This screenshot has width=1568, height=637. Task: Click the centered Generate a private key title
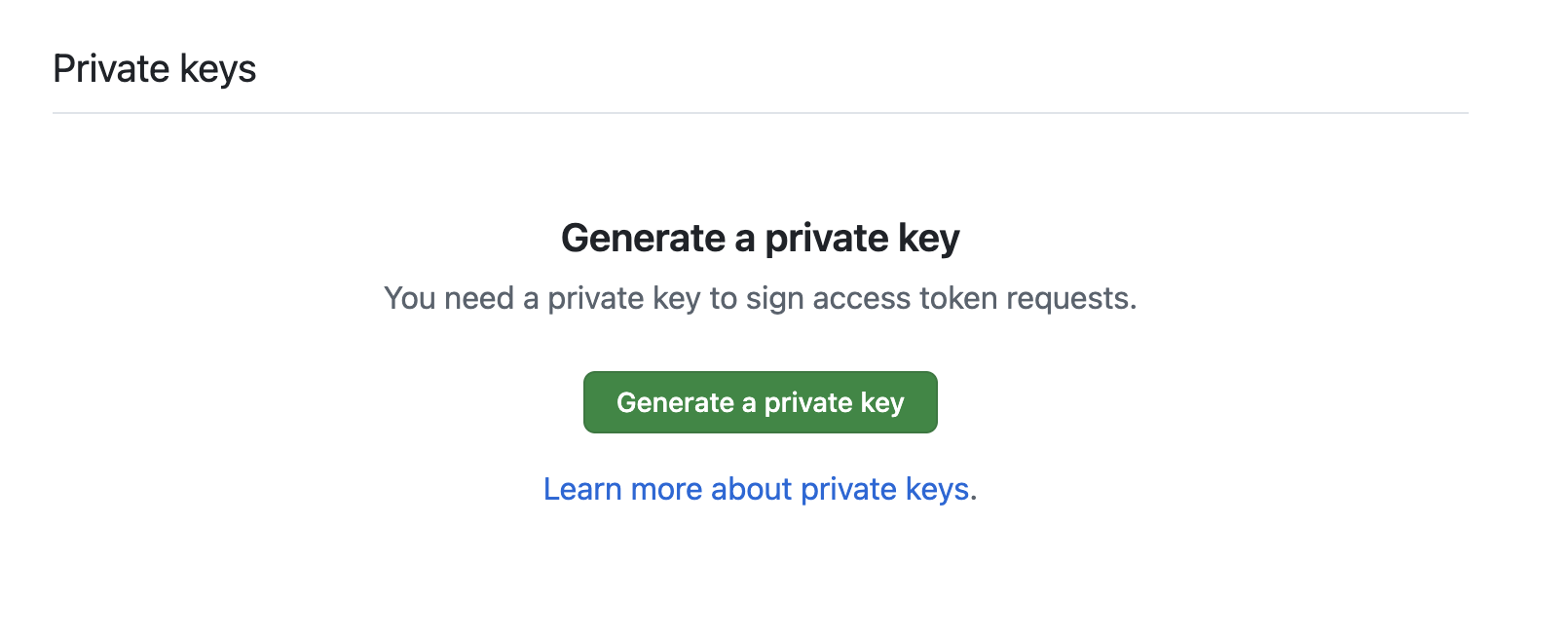[x=760, y=239]
